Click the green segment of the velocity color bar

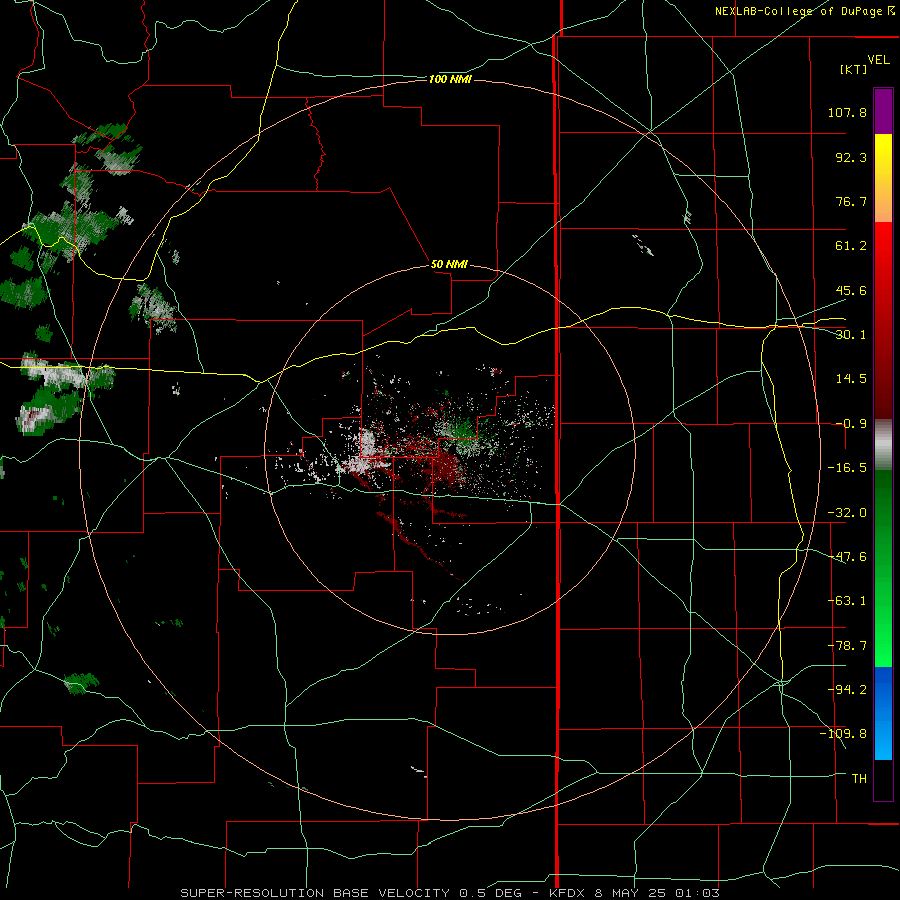pos(883,568)
